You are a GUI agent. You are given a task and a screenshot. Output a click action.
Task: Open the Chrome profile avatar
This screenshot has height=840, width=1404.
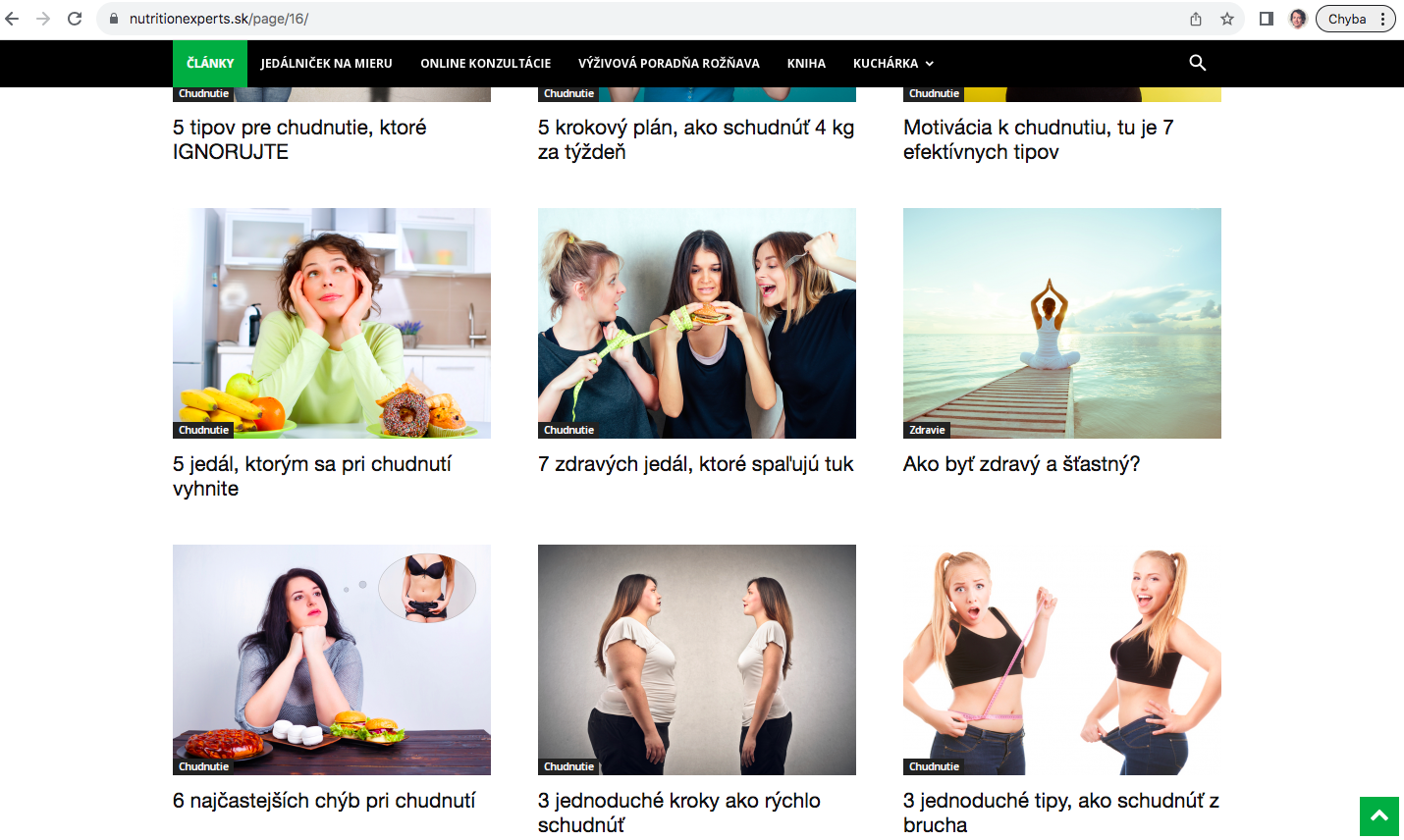point(1298,19)
